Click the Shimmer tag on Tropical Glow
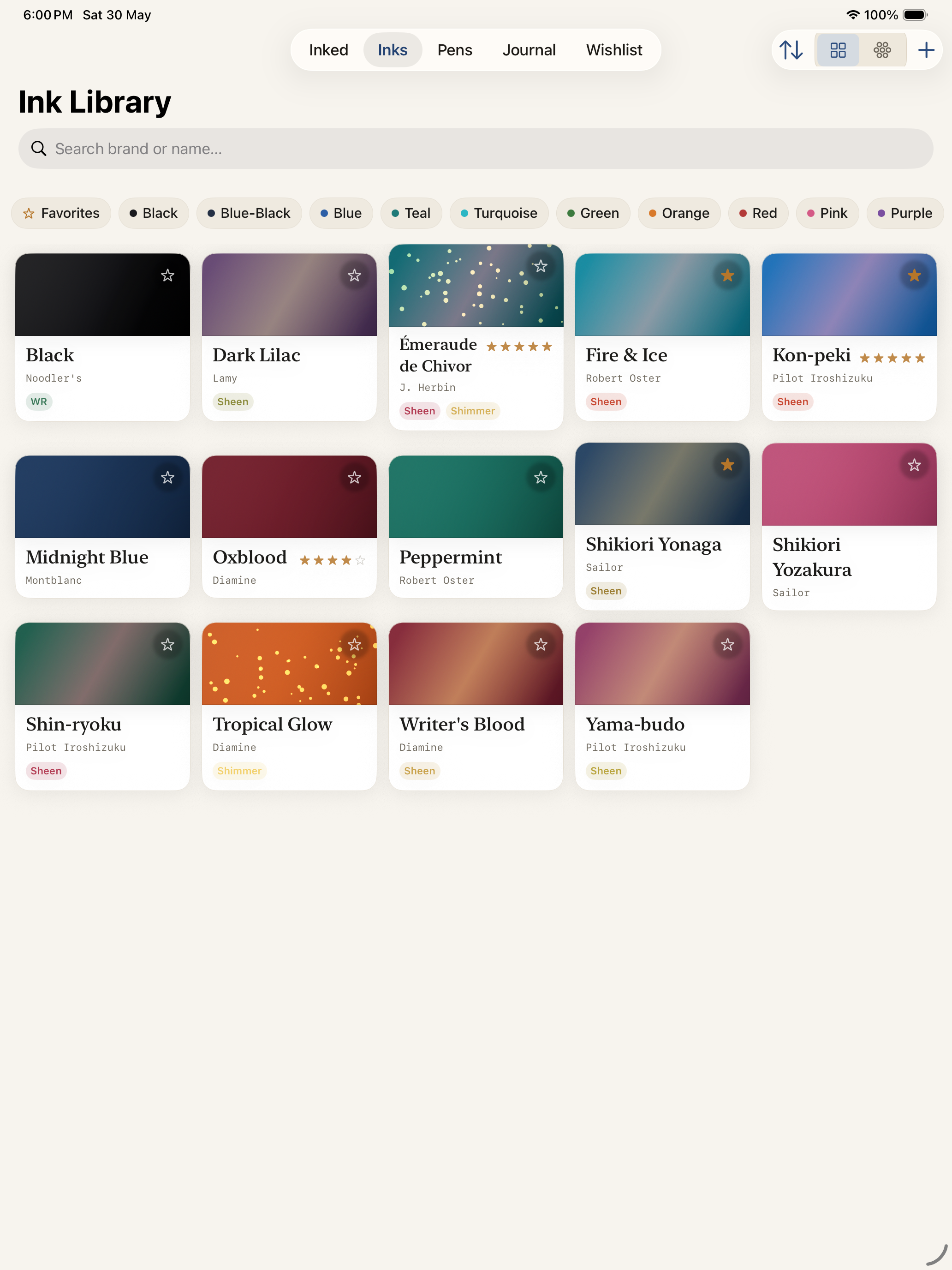 (x=239, y=771)
